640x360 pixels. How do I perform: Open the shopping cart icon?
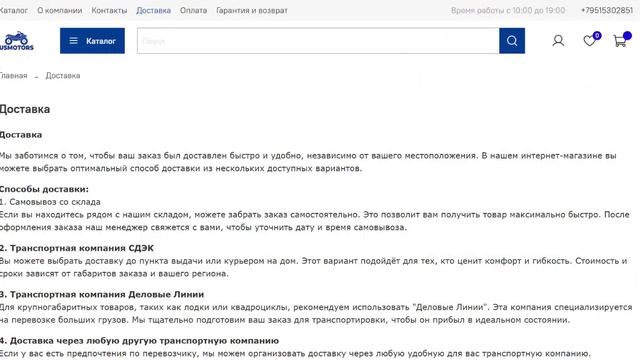(x=620, y=41)
